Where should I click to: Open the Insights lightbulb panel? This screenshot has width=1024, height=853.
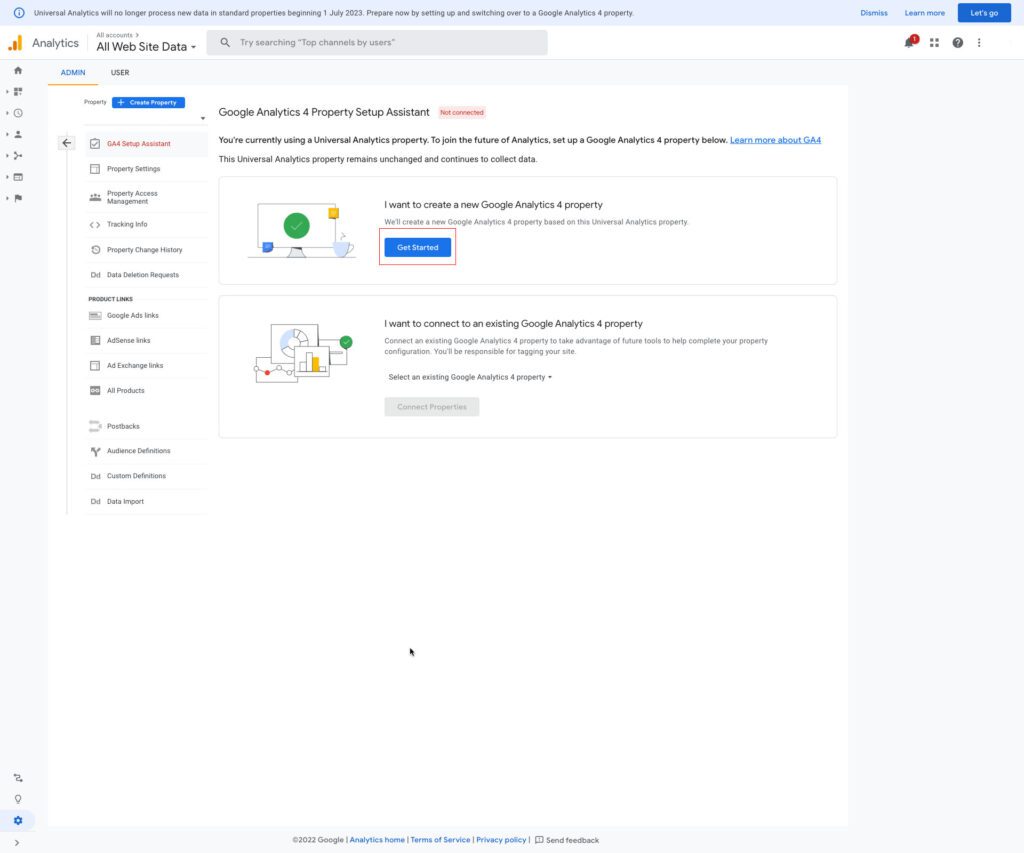[x=17, y=798]
